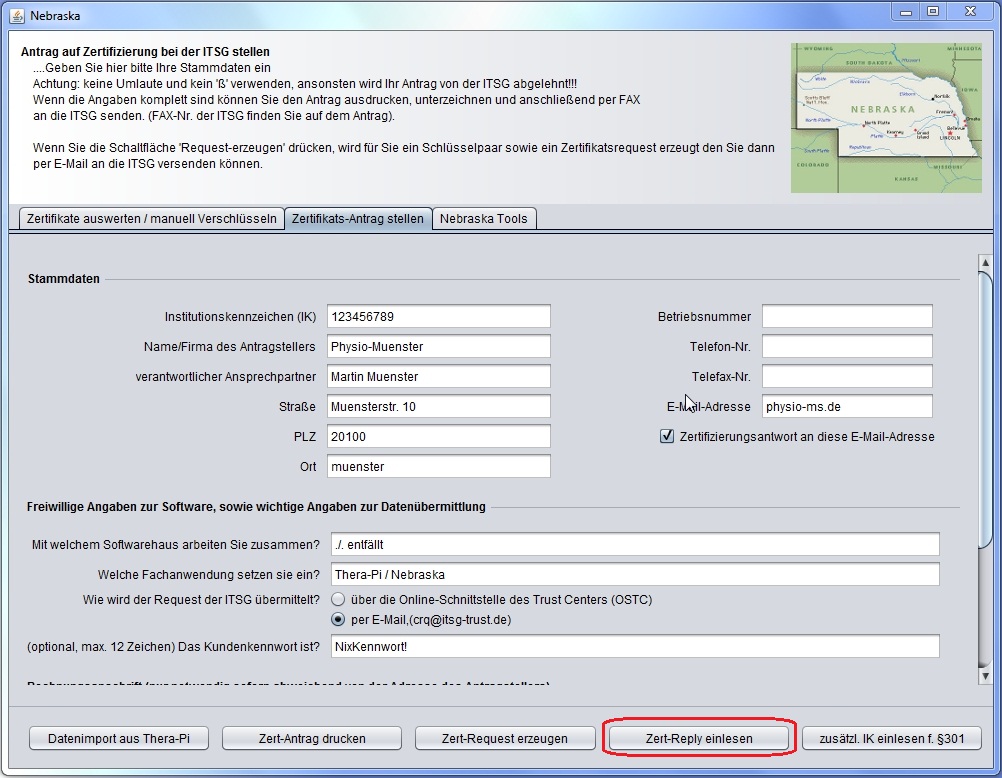The image size is (1002, 778).
Task: Click the vertical scrollbar thumb
Action: [x=985, y=409]
